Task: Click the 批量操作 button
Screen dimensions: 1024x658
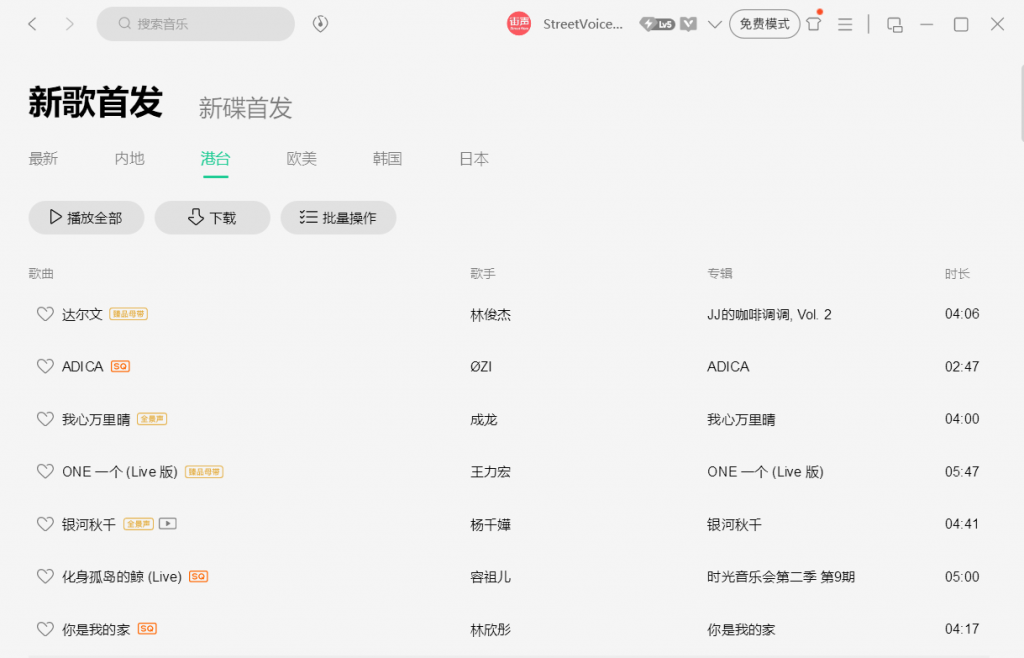Action: pos(338,217)
